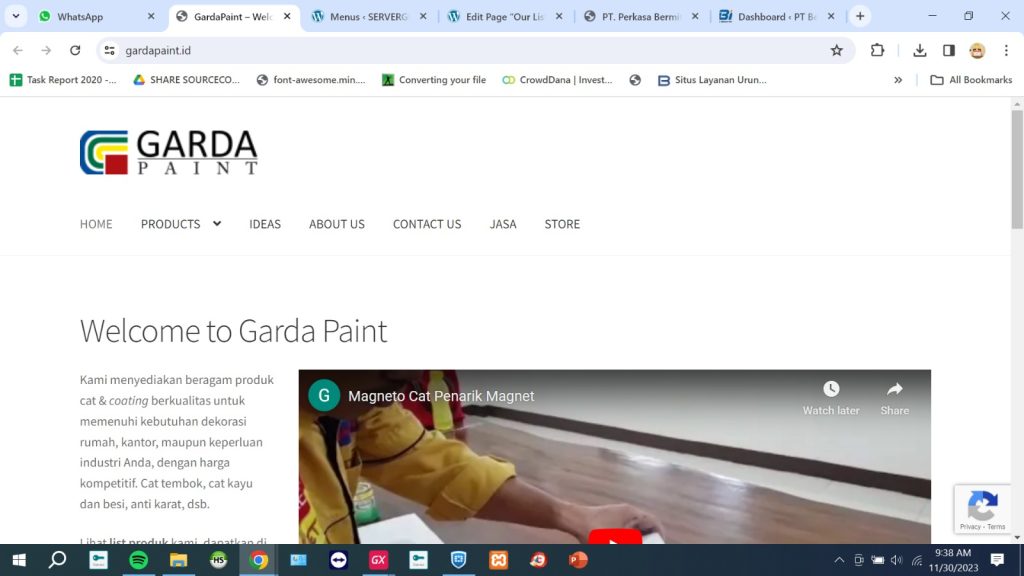
Task: Expand the hidden bookmarks overflow chevron
Action: [x=898, y=80]
